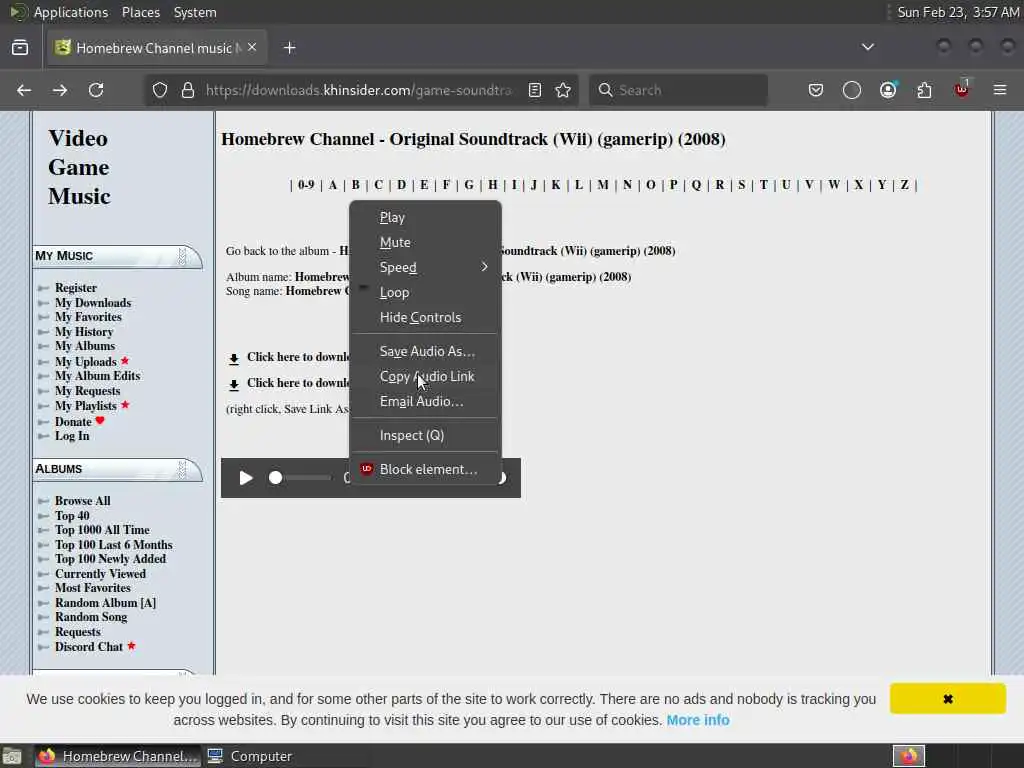The height and width of the screenshot is (768, 1024).
Task: Open Browse All albums
Action: 82,501
